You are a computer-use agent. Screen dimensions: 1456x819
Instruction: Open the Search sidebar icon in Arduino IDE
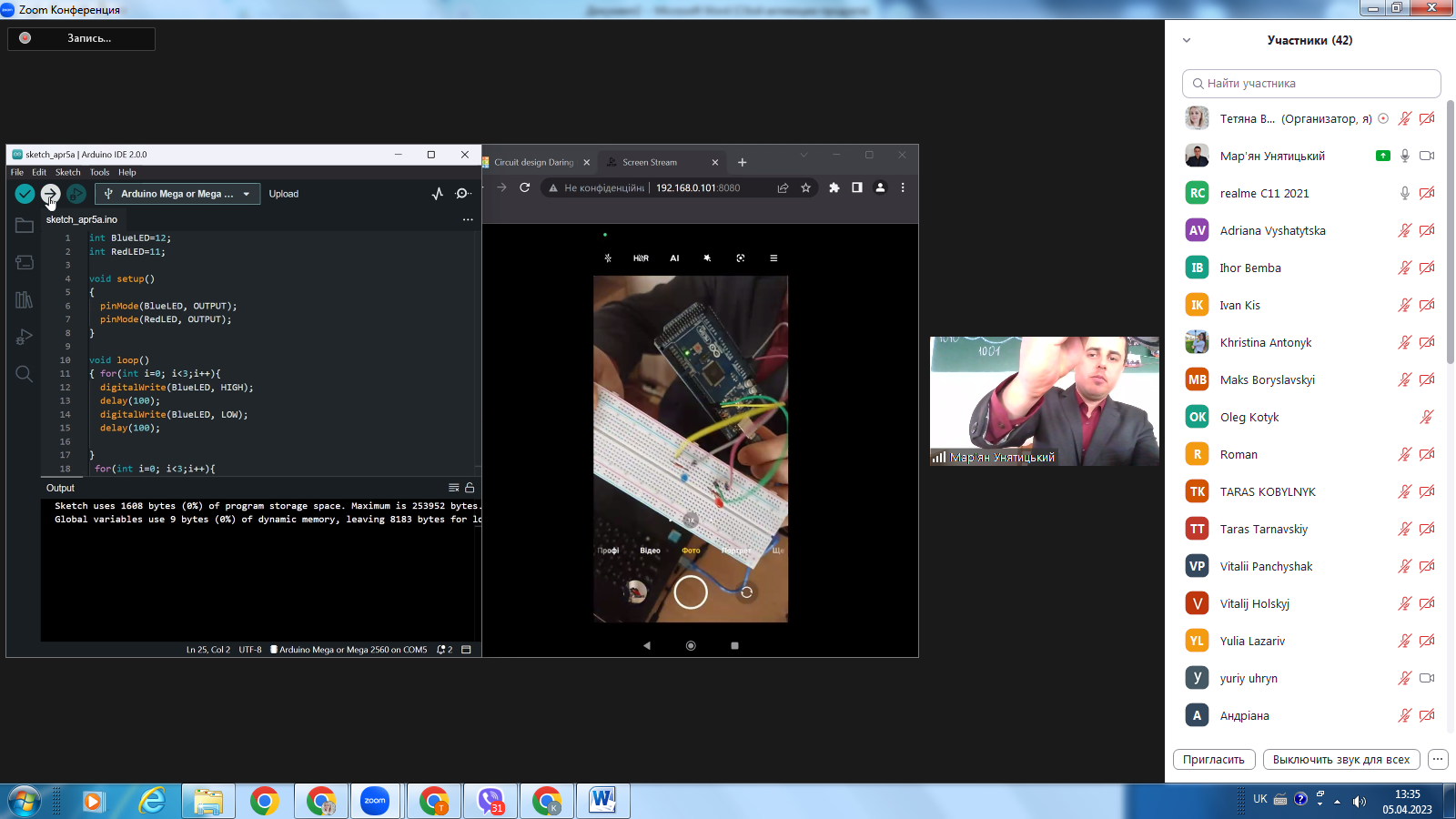coord(25,374)
